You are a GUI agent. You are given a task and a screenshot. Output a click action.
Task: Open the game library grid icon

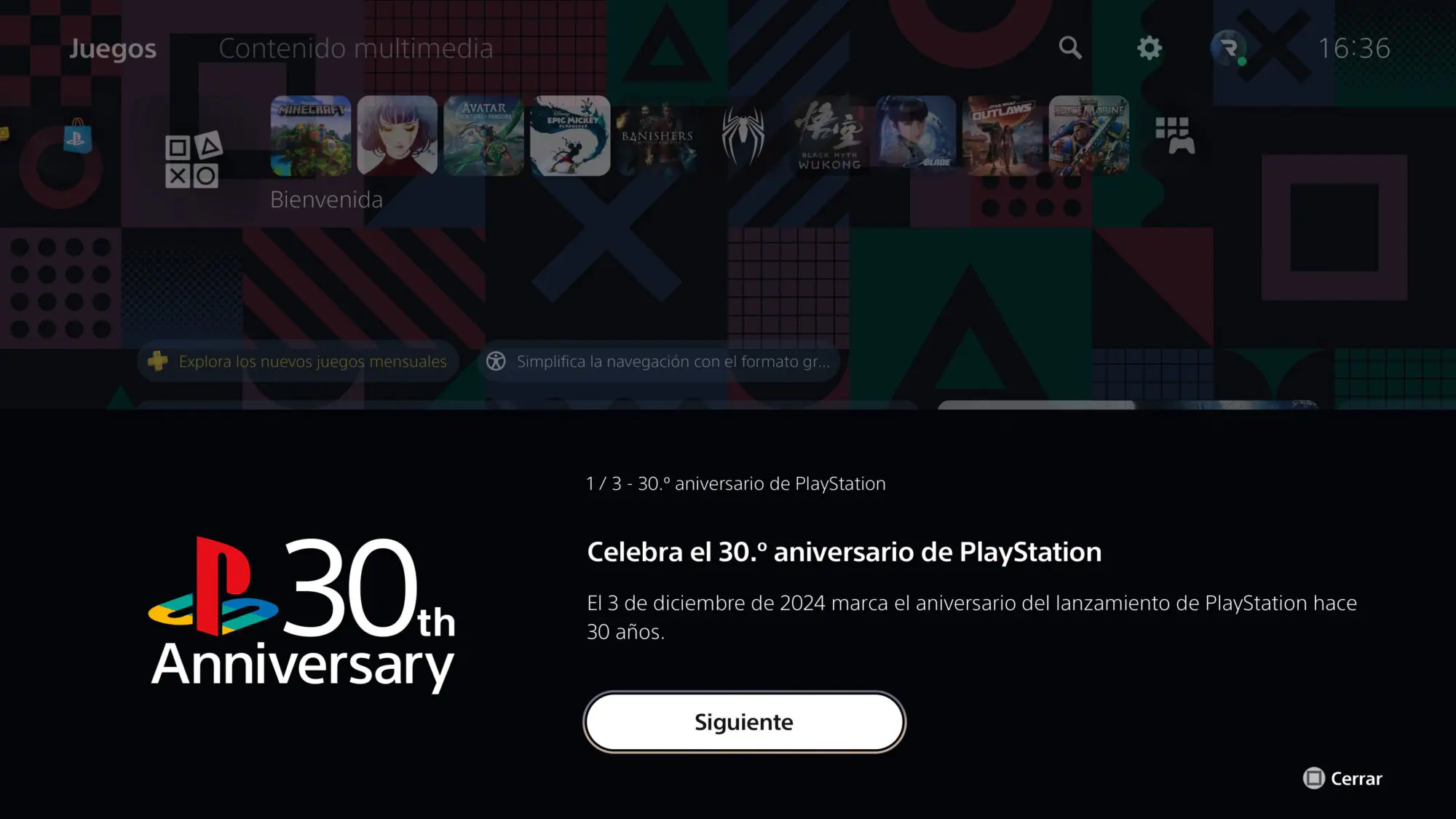coord(1175,136)
